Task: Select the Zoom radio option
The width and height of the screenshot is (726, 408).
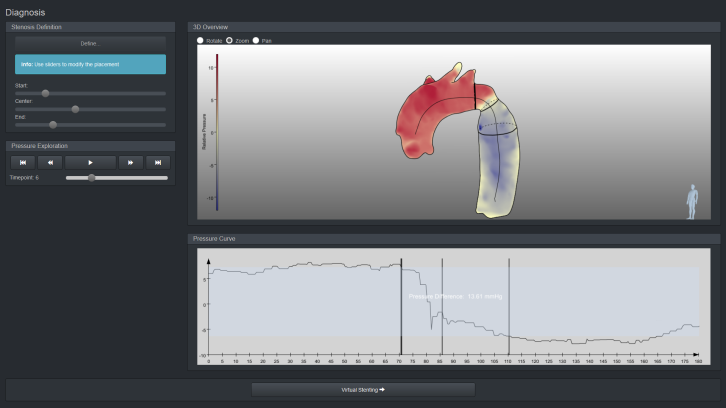Action: (x=230, y=40)
